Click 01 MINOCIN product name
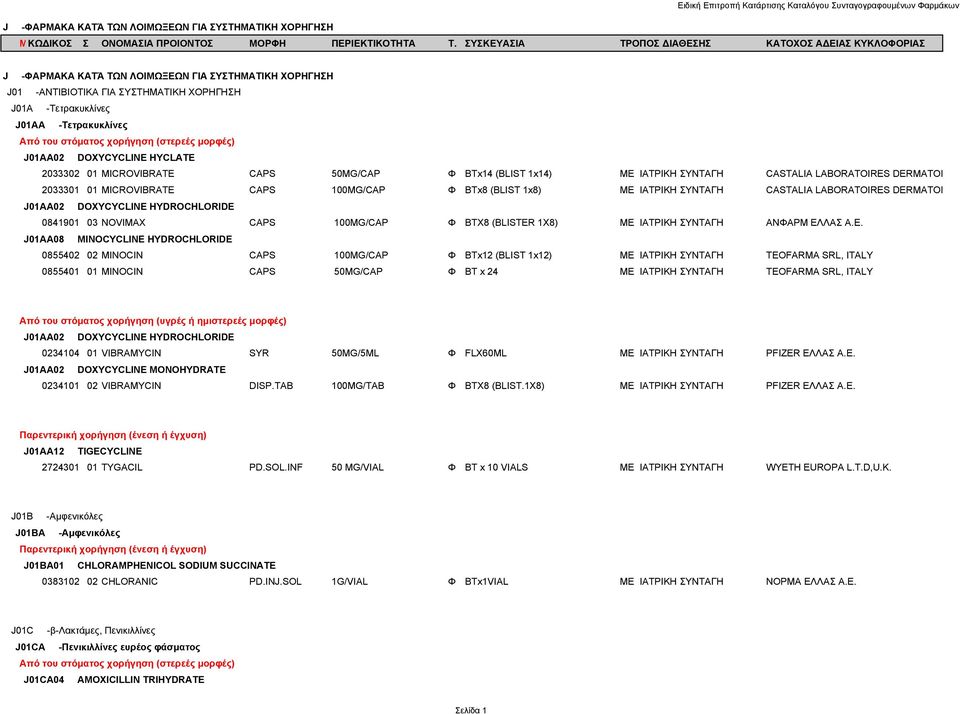This screenshot has width=960, height=714. (x=114, y=271)
